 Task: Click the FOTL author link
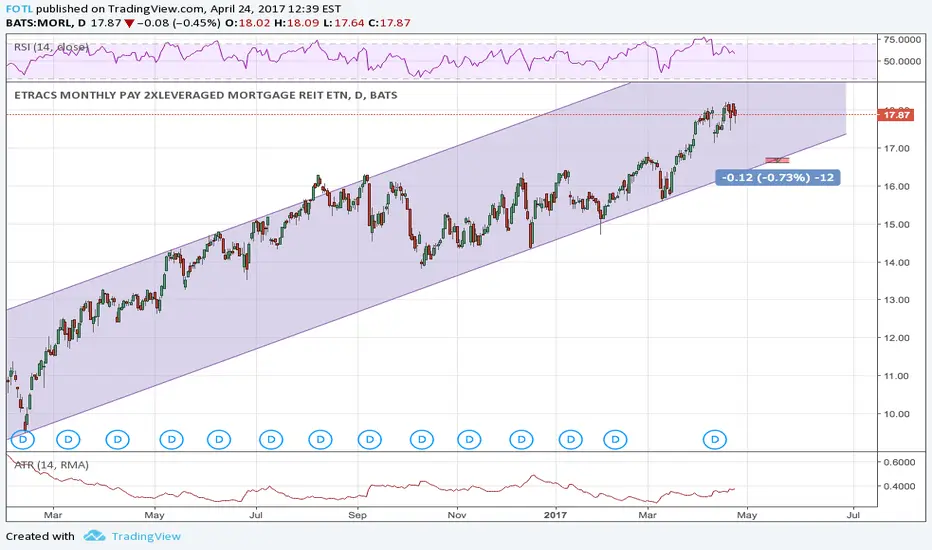point(19,9)
